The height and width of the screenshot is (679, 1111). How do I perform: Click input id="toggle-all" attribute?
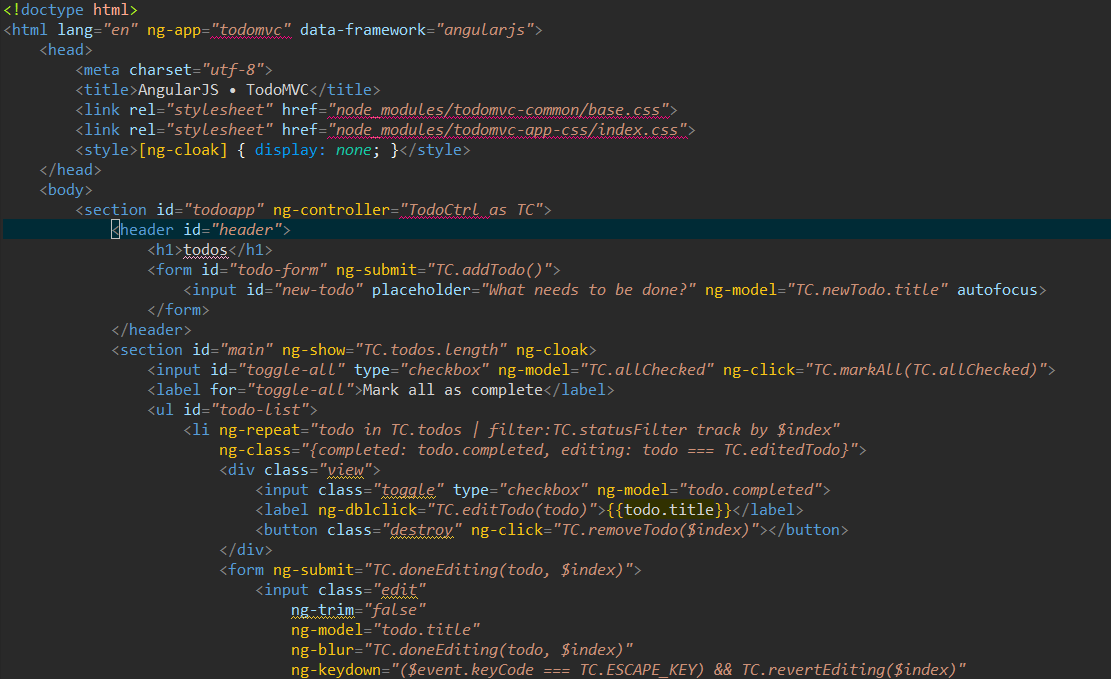[x=277, y=369]
